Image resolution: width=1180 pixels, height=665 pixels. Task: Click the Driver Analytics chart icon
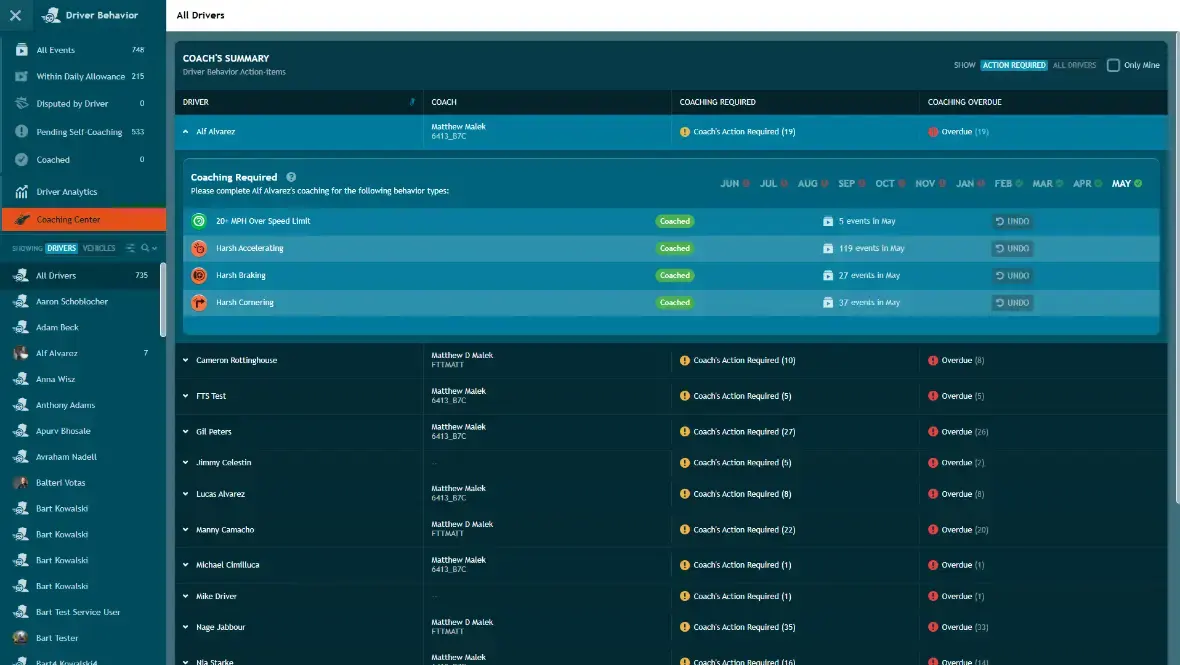21,192
